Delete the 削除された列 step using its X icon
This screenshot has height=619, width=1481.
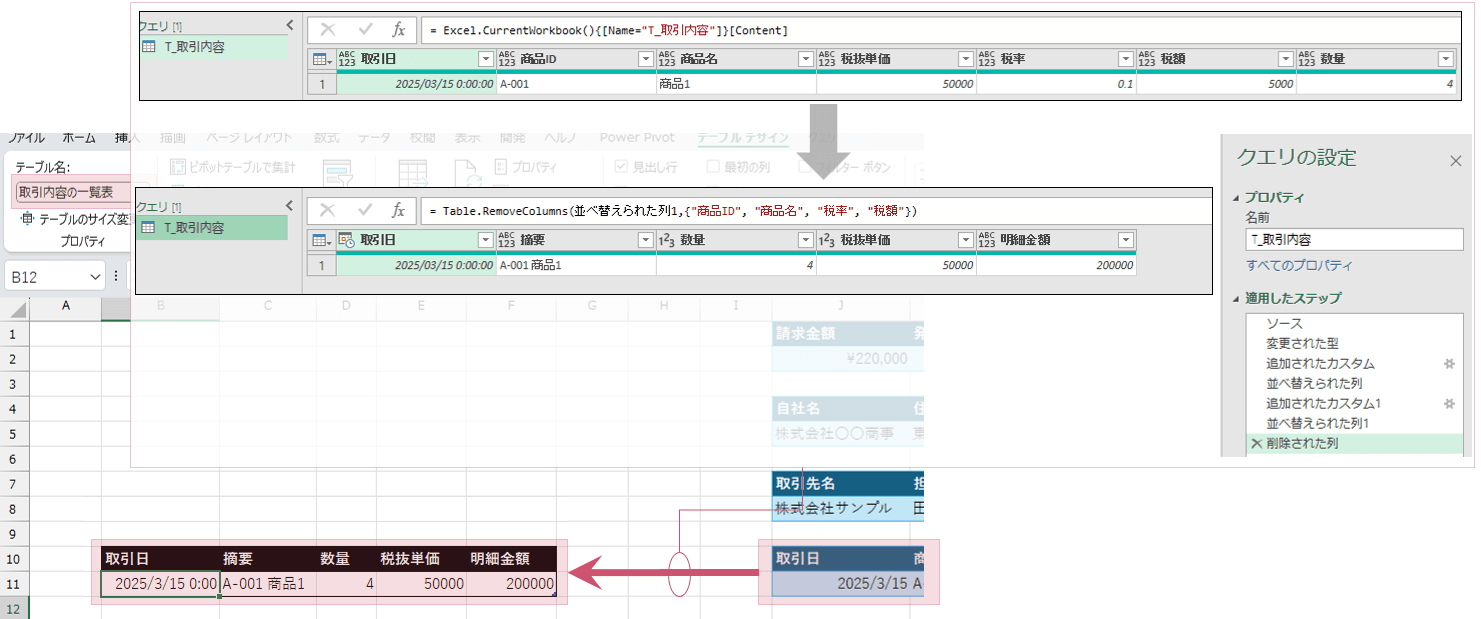pyautogui.click(x=1256, y=443)
